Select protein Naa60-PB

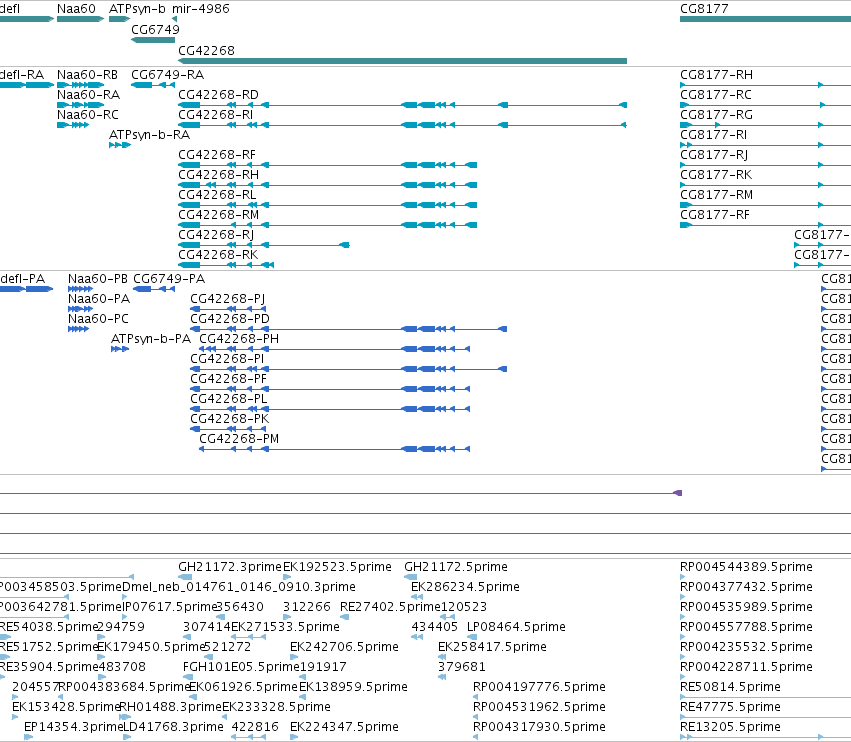tap(98, 279)
